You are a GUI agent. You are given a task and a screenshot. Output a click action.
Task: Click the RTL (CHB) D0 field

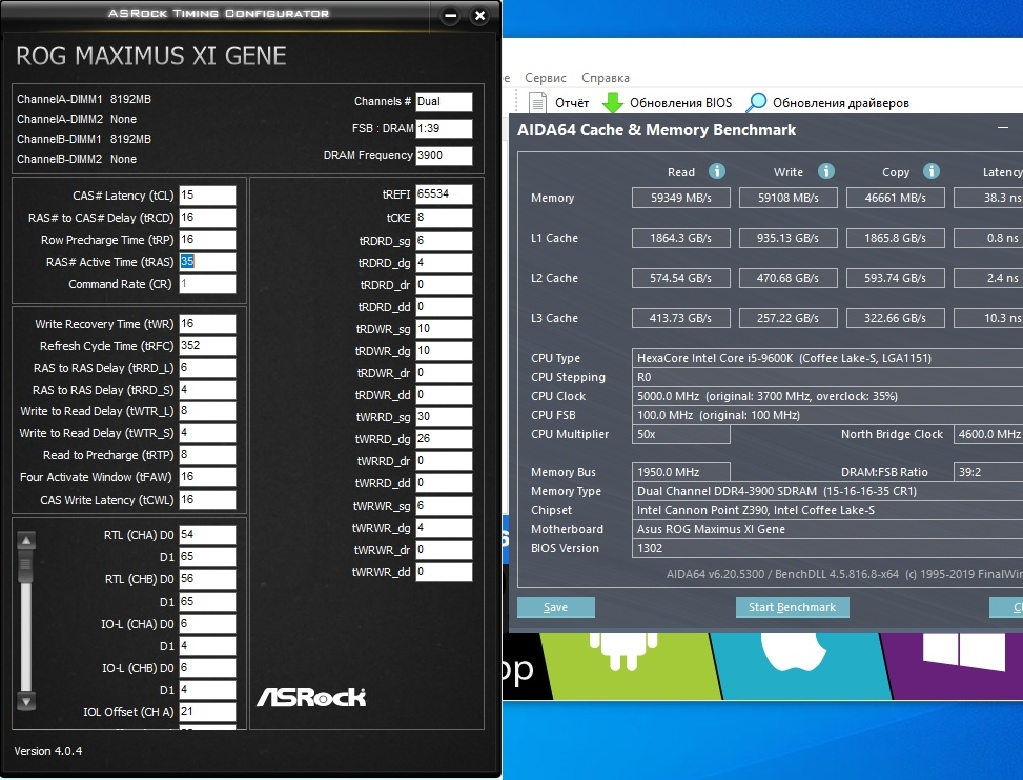pos(207,579)
